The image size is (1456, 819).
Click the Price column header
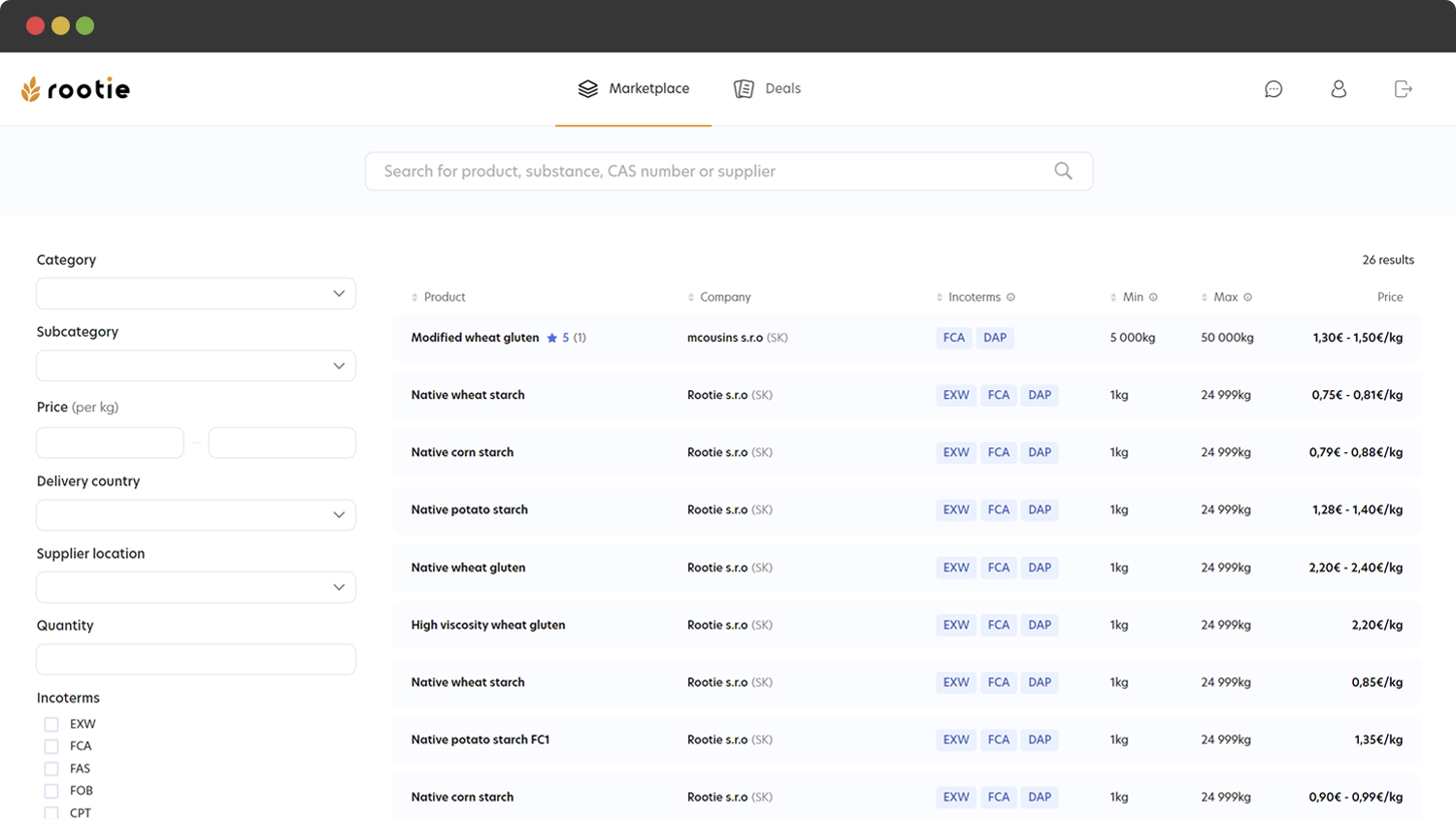(x=1390, y=297)
